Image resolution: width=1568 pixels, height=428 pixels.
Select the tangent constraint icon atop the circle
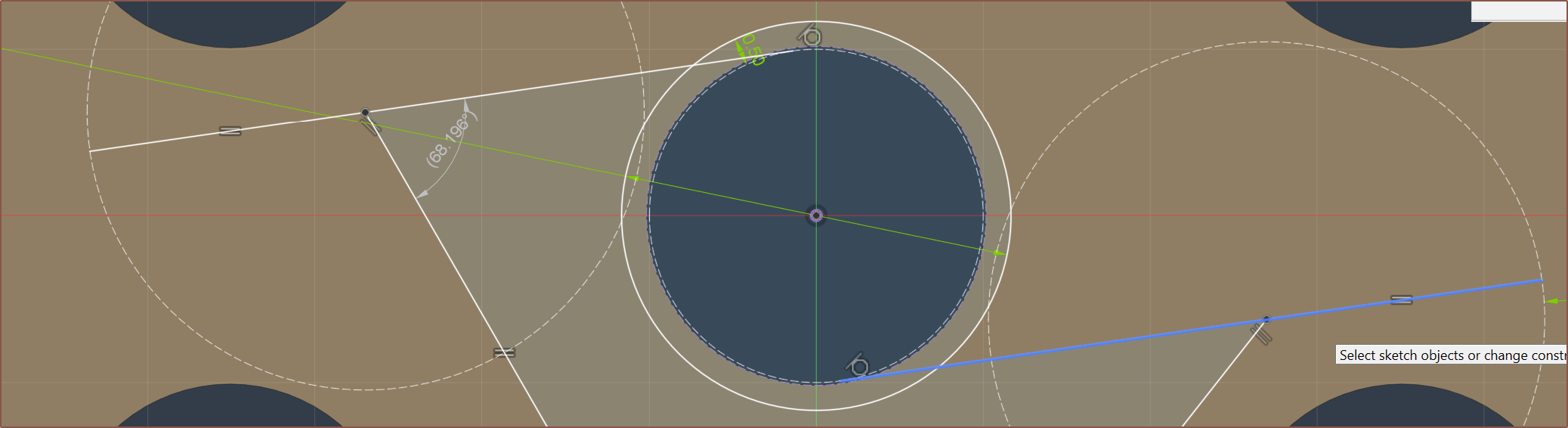pos(810,36)
